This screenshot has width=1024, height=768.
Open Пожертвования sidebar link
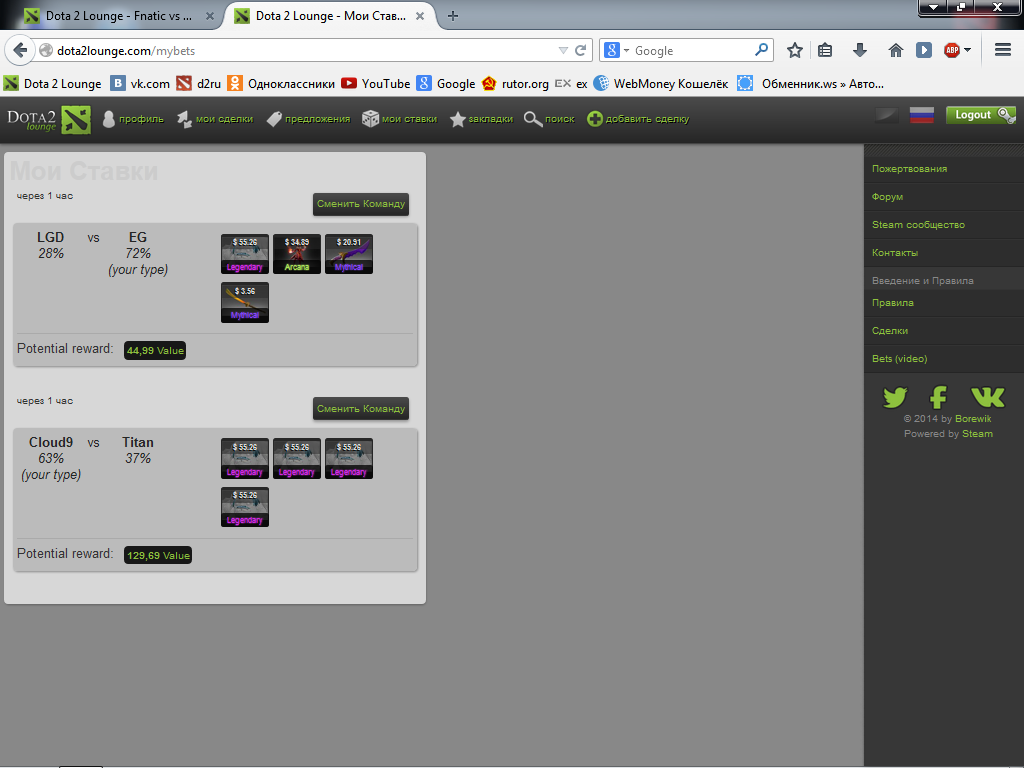tap(909, 168)
